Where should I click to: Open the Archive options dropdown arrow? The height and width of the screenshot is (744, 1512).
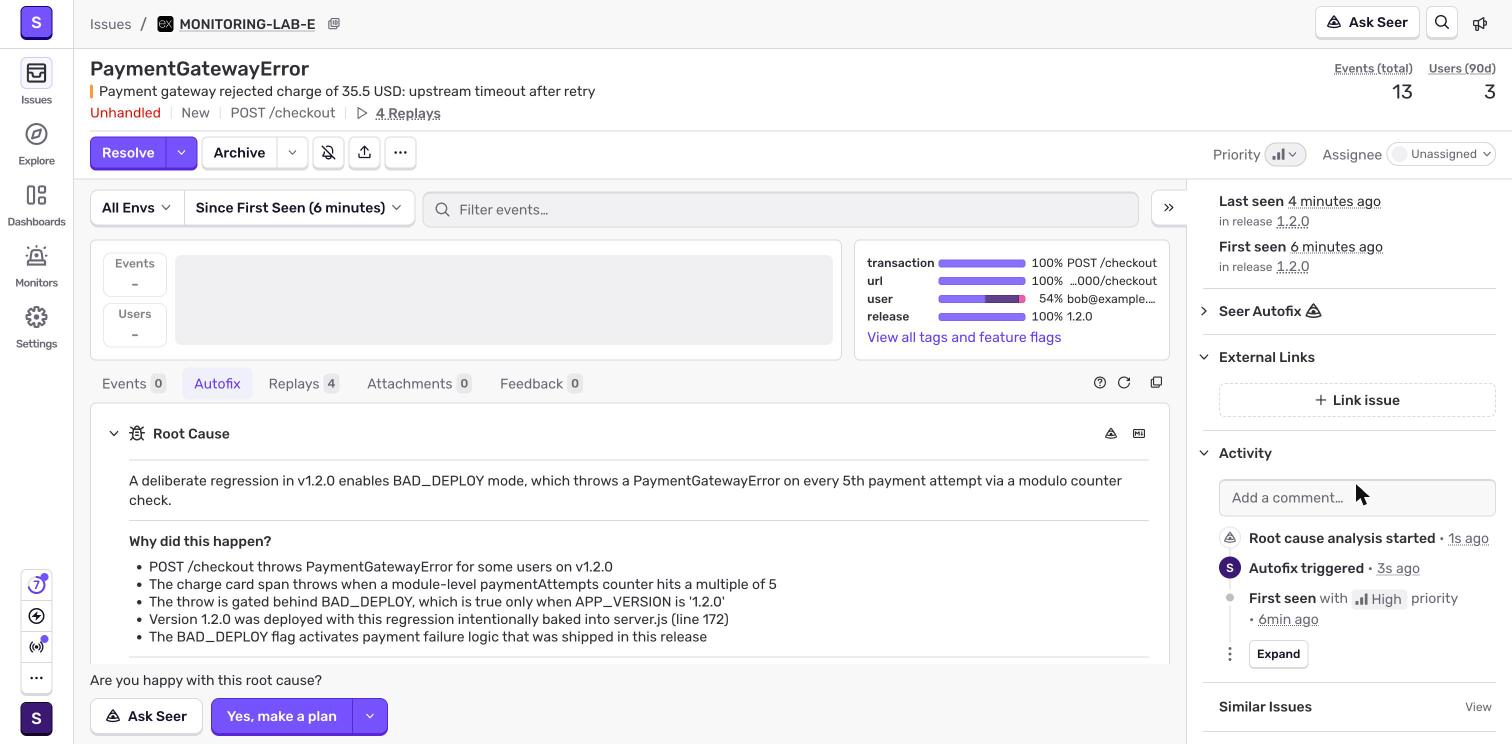pos(292,153)
